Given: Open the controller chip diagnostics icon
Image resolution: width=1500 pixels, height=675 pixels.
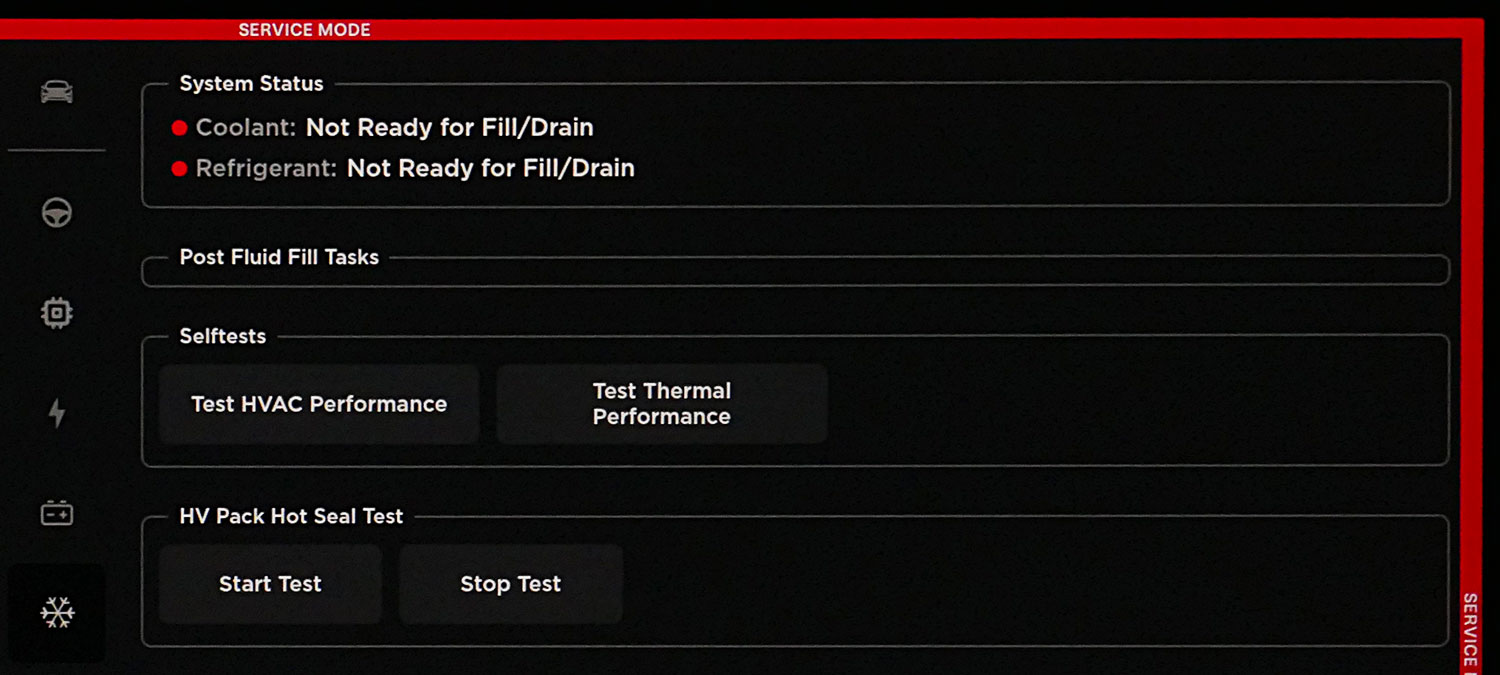Looking at the screenshot, I should (57, 312).
